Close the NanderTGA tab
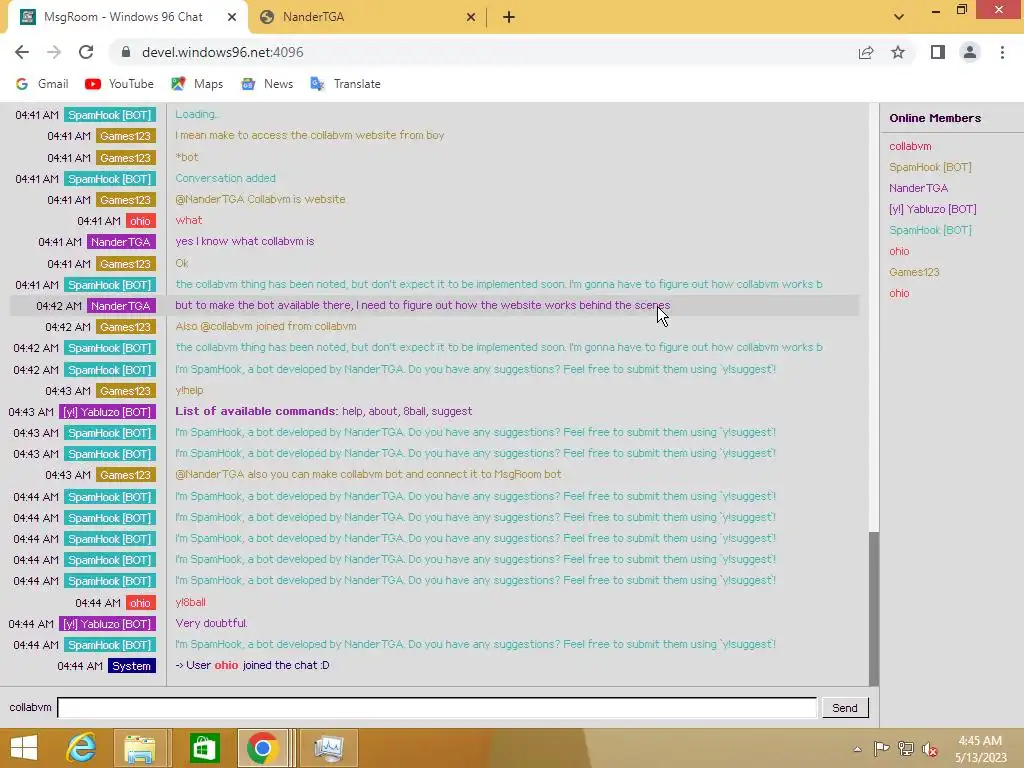Viewport: 1024px width, 768px height. 471,17
